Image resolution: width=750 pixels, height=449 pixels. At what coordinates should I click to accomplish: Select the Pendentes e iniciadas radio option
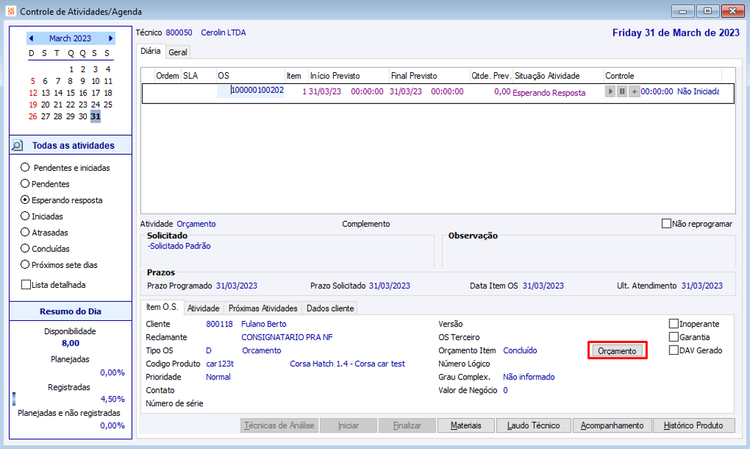pos(25,167)
